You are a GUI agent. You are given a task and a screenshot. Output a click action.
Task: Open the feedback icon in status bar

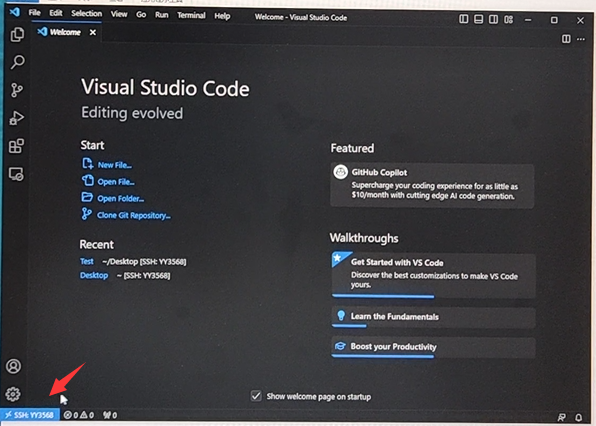coord(561,417)
